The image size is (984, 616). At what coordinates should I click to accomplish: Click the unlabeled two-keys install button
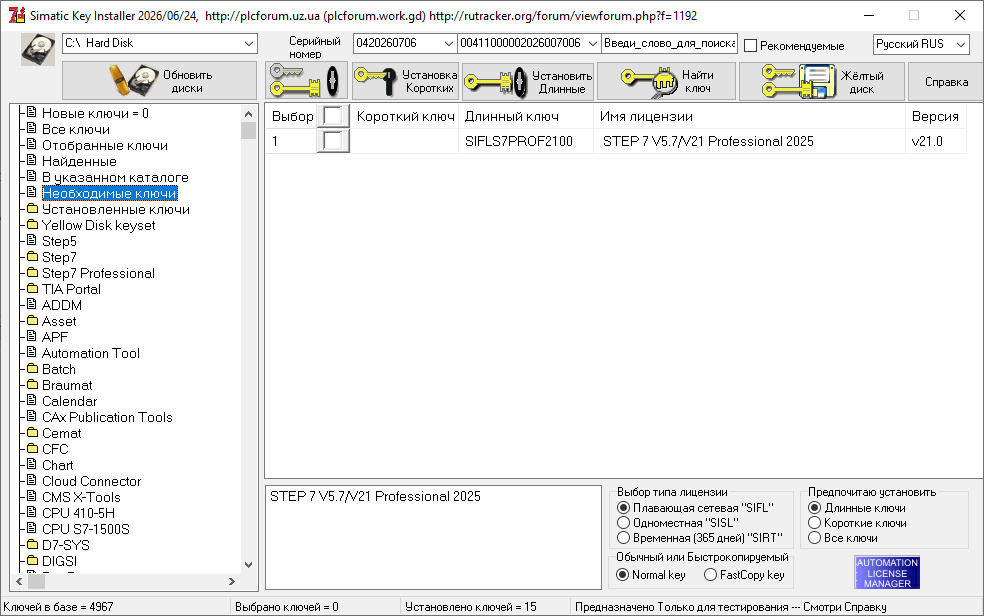point(306,81)
